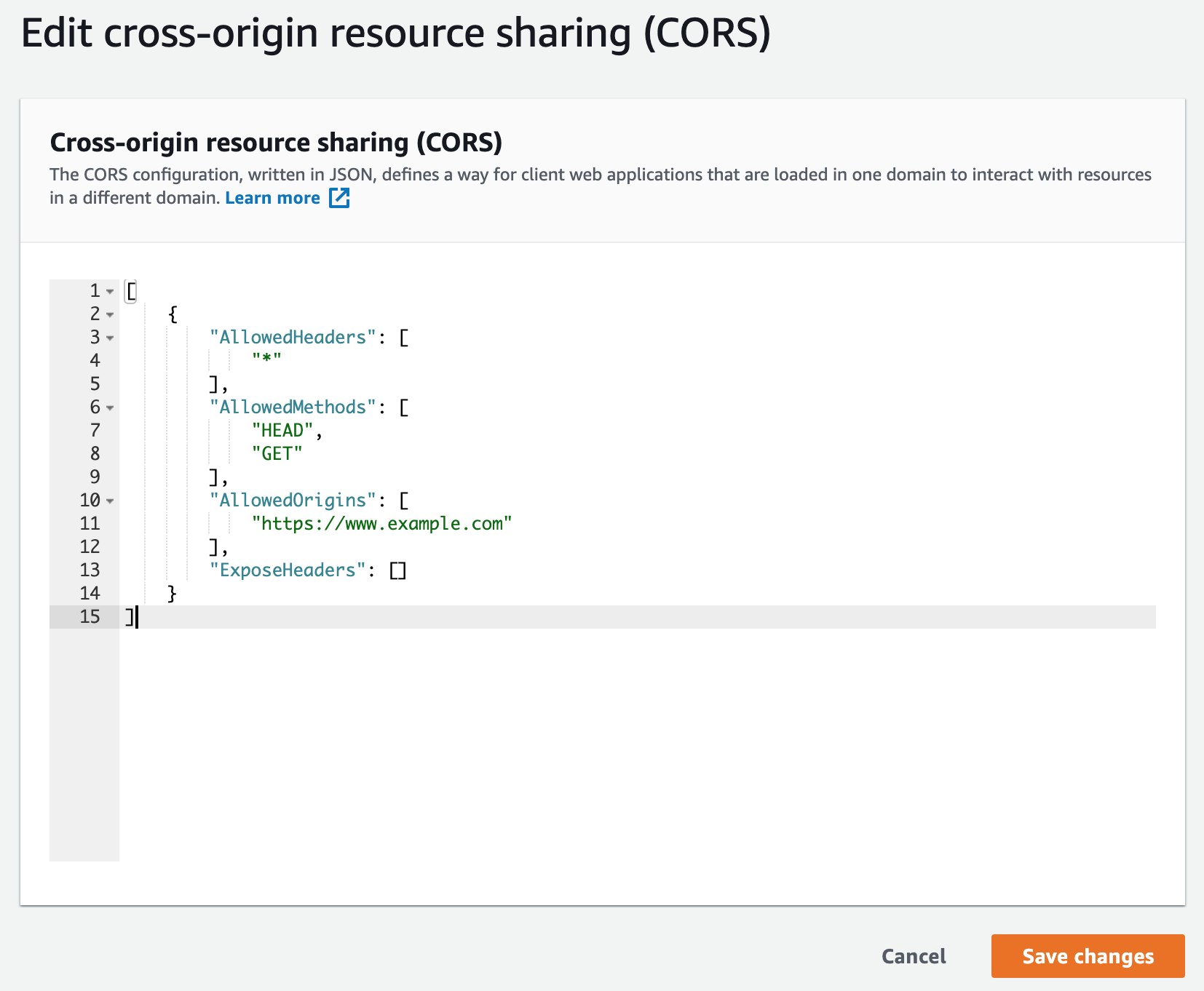
Task: Fold the AllowedHeaders block on line 3
Action: point(110,338)
